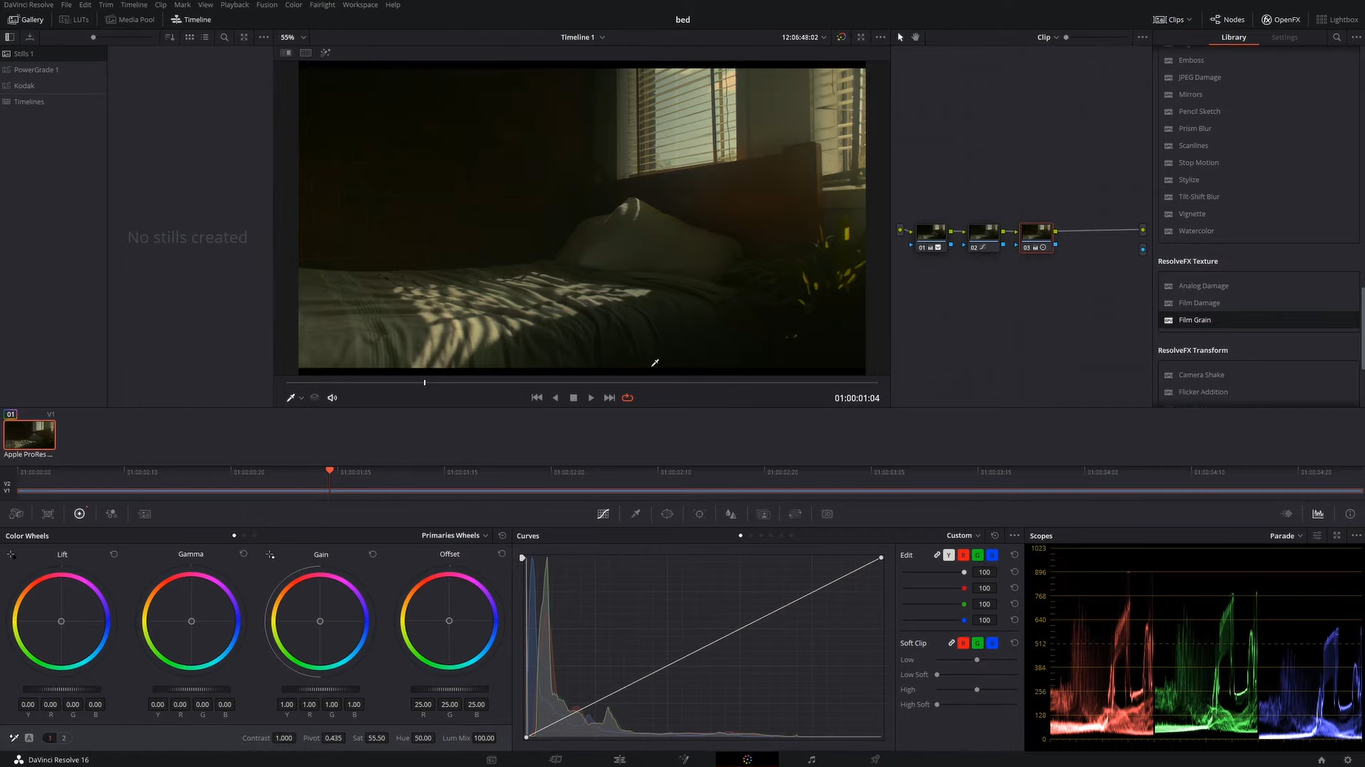The width and height of the screenshot is (1365, 767).
Task: Toggle the red channel in the curves editor
Action: tap(963, 554)
